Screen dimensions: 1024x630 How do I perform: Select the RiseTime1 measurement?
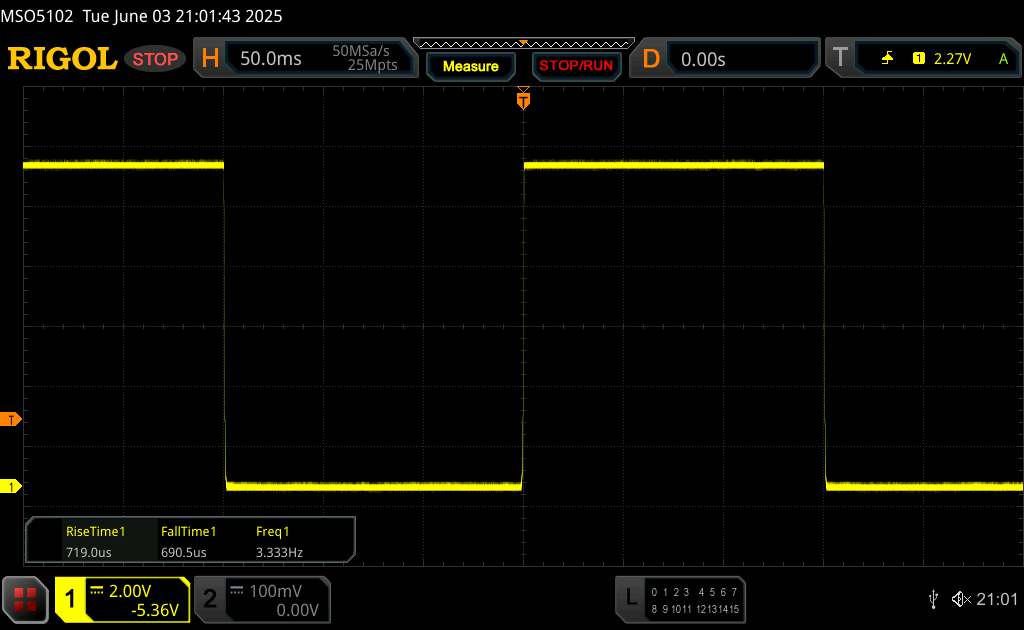pos(95,531)
